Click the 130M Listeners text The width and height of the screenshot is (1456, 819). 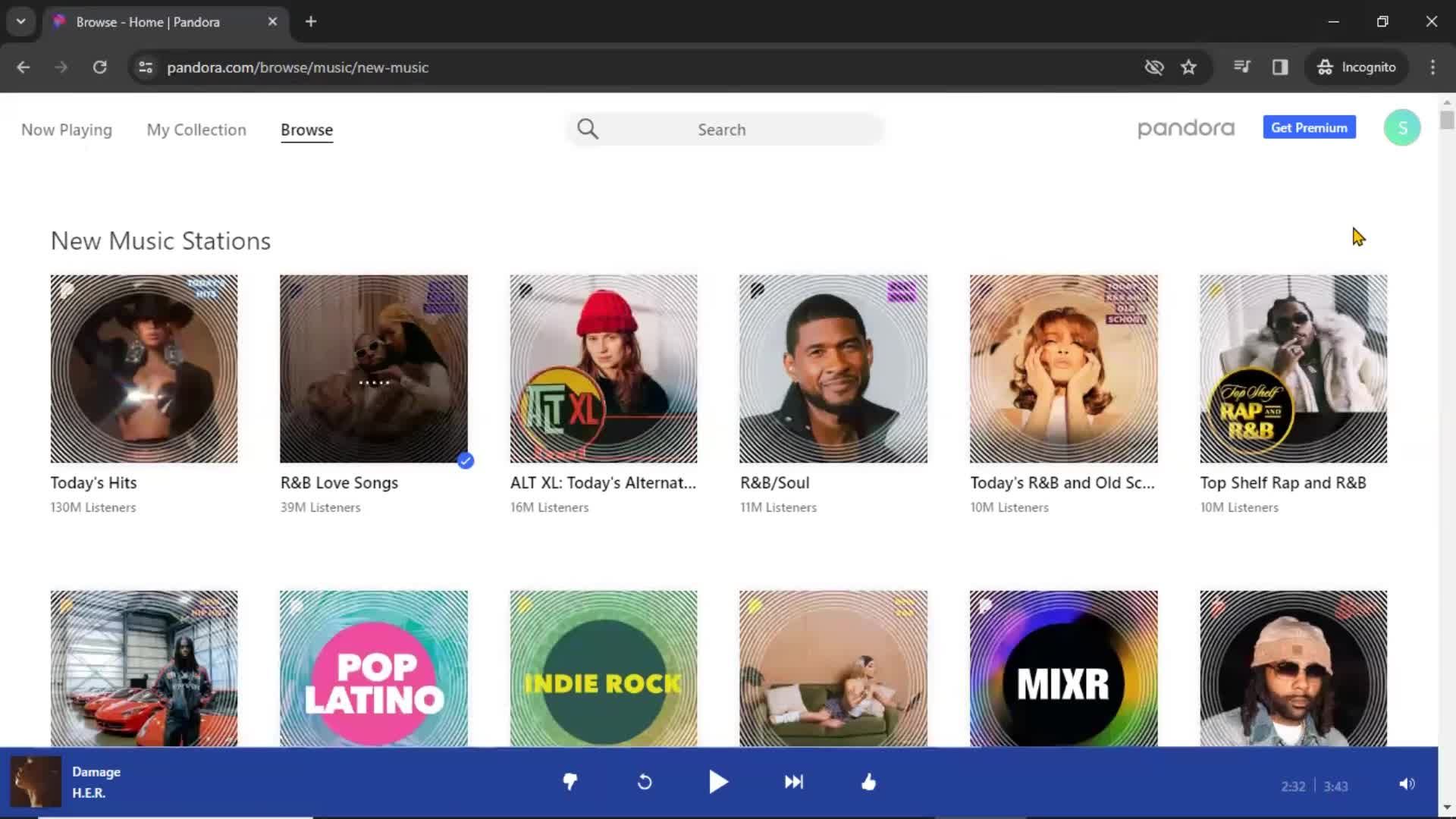(x=93, y=507)
